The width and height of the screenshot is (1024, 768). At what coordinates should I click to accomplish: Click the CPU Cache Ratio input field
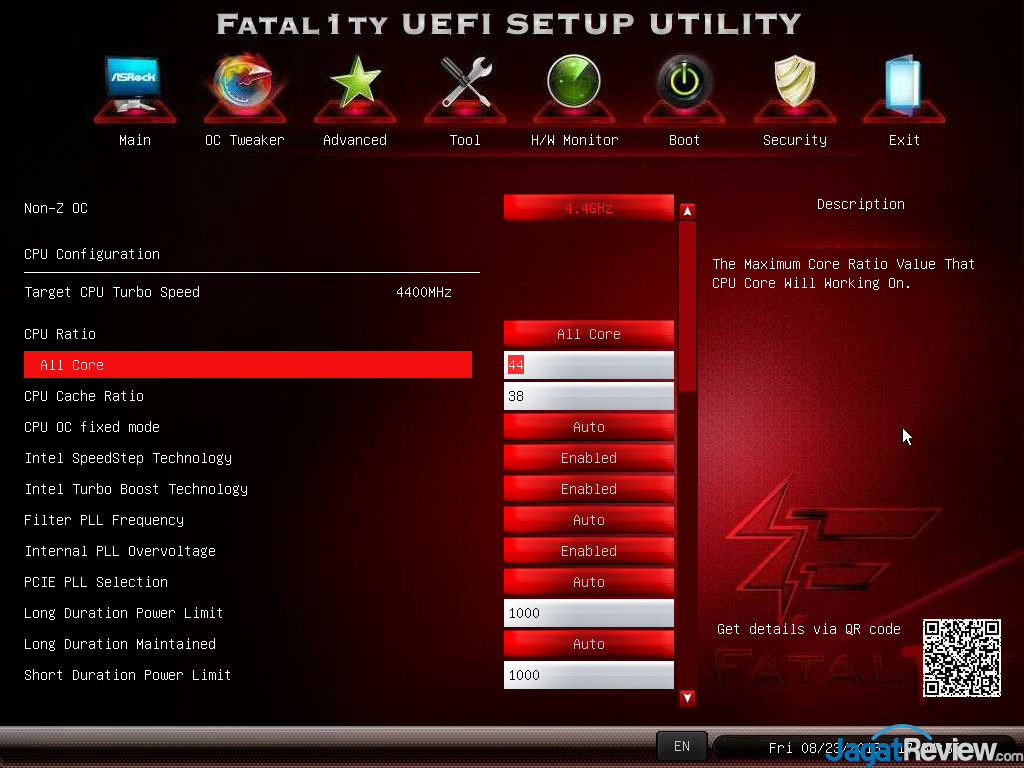[588, 396]
